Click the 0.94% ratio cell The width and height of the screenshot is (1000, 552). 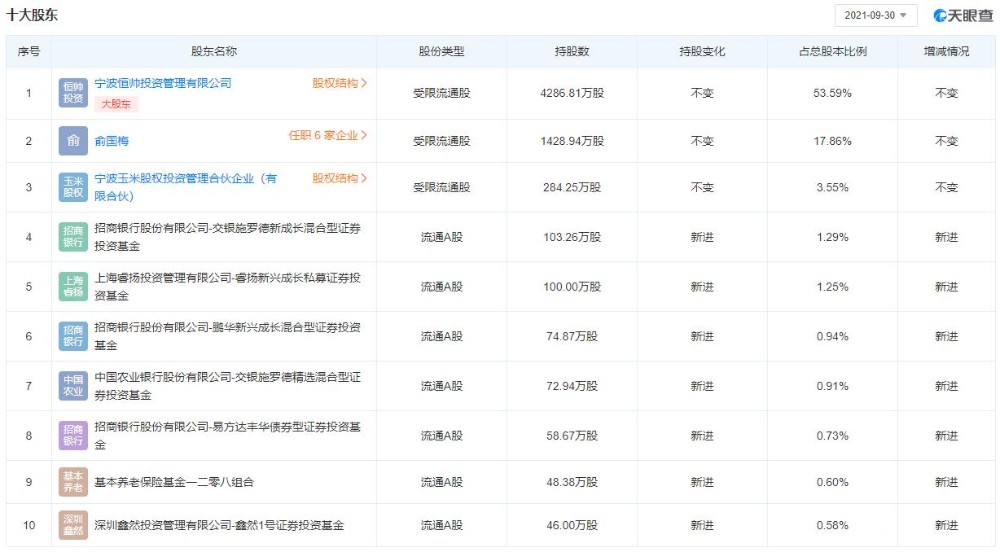pyautogui.click(x=832, y=337)
